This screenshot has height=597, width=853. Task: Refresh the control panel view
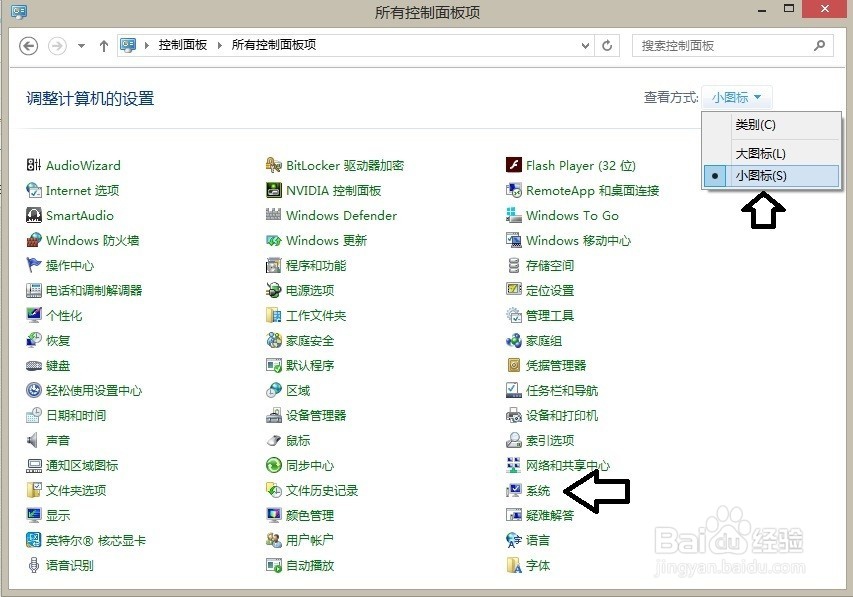(607, 46)
